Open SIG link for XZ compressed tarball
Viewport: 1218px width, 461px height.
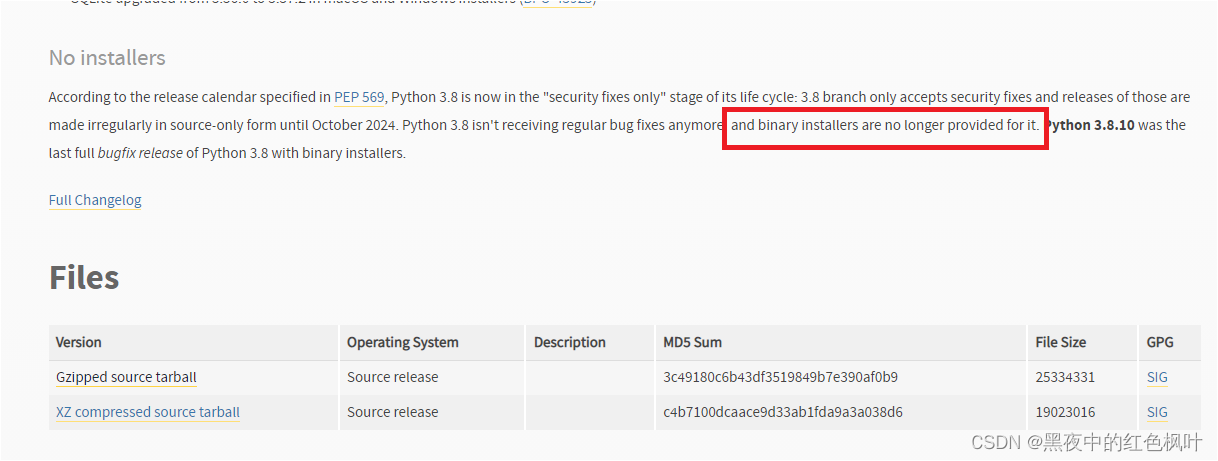(x=1157, y=412)
